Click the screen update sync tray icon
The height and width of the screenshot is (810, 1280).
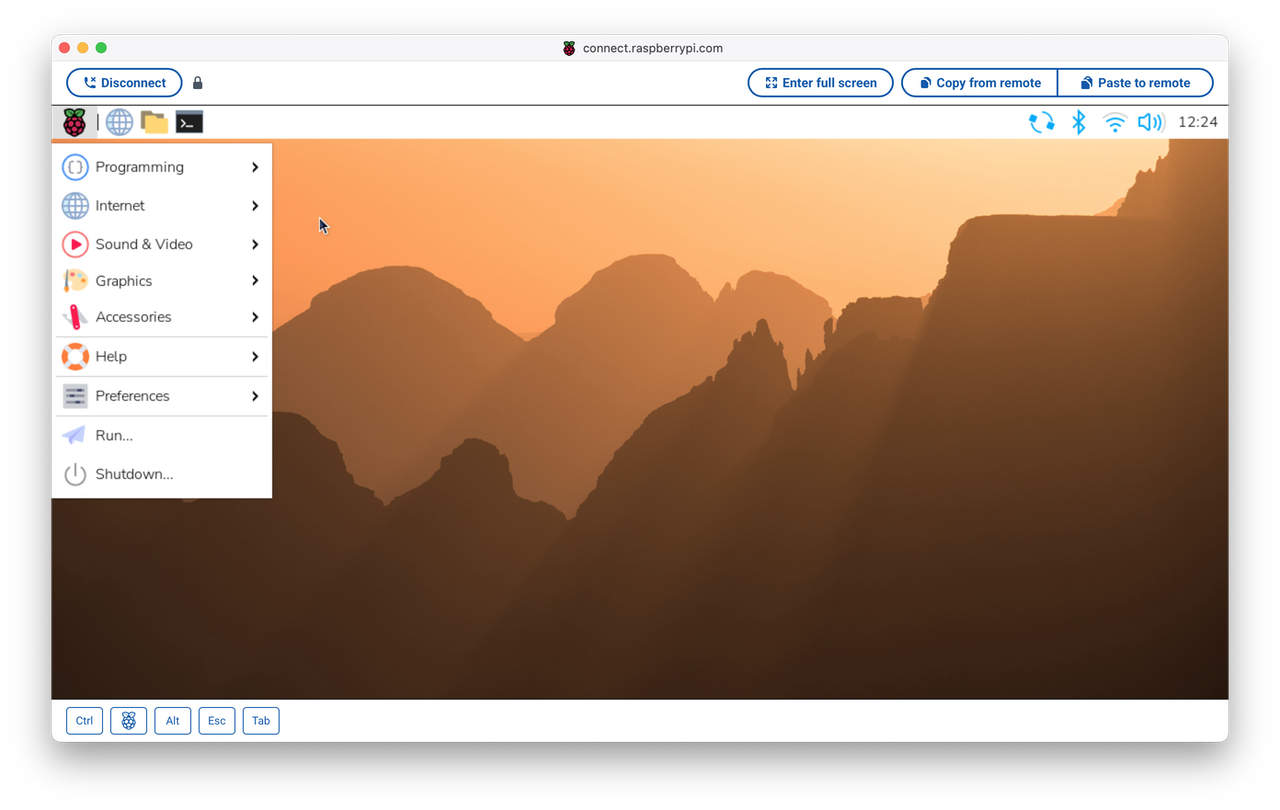coord(1043,121)
